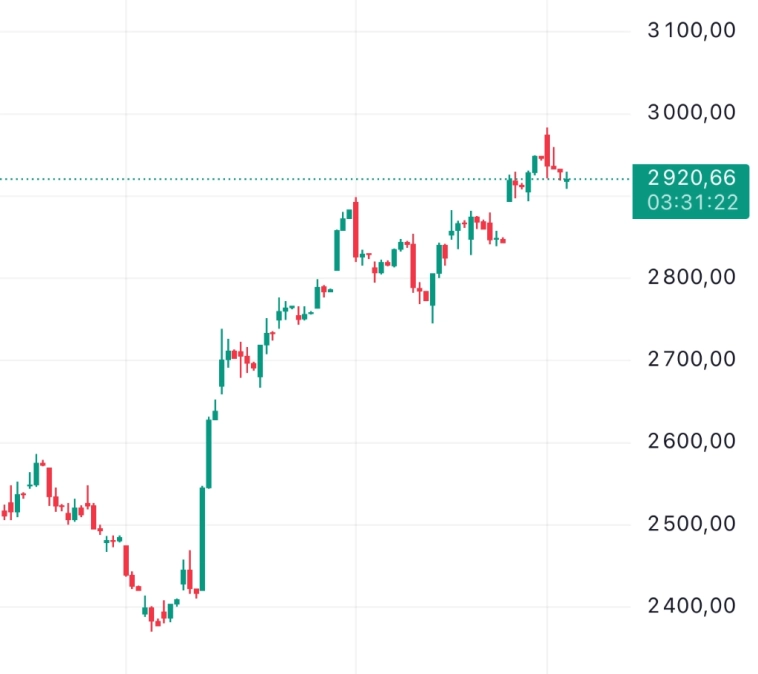Click the 2500,00 price axis label

[692, 523]
